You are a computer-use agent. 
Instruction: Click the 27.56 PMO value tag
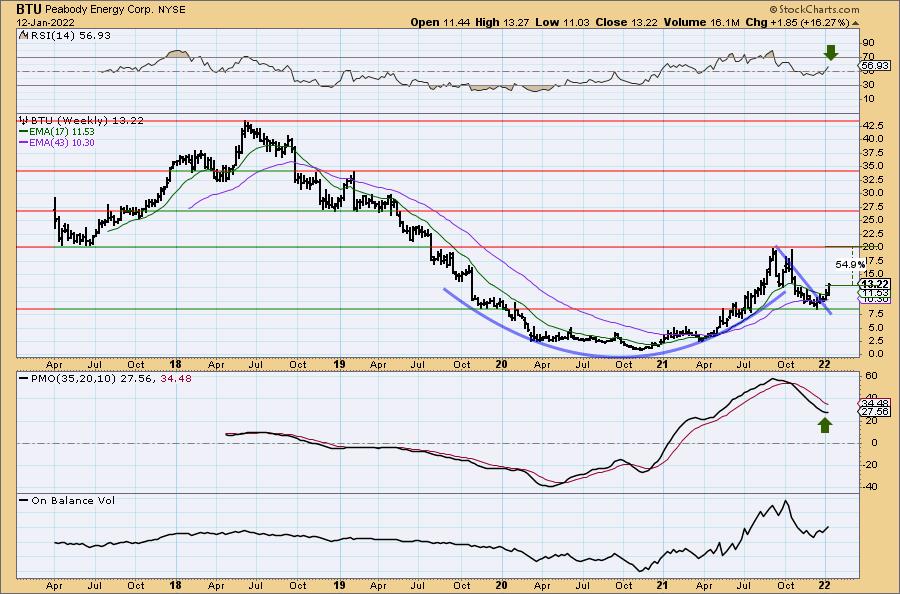point(875,412)
